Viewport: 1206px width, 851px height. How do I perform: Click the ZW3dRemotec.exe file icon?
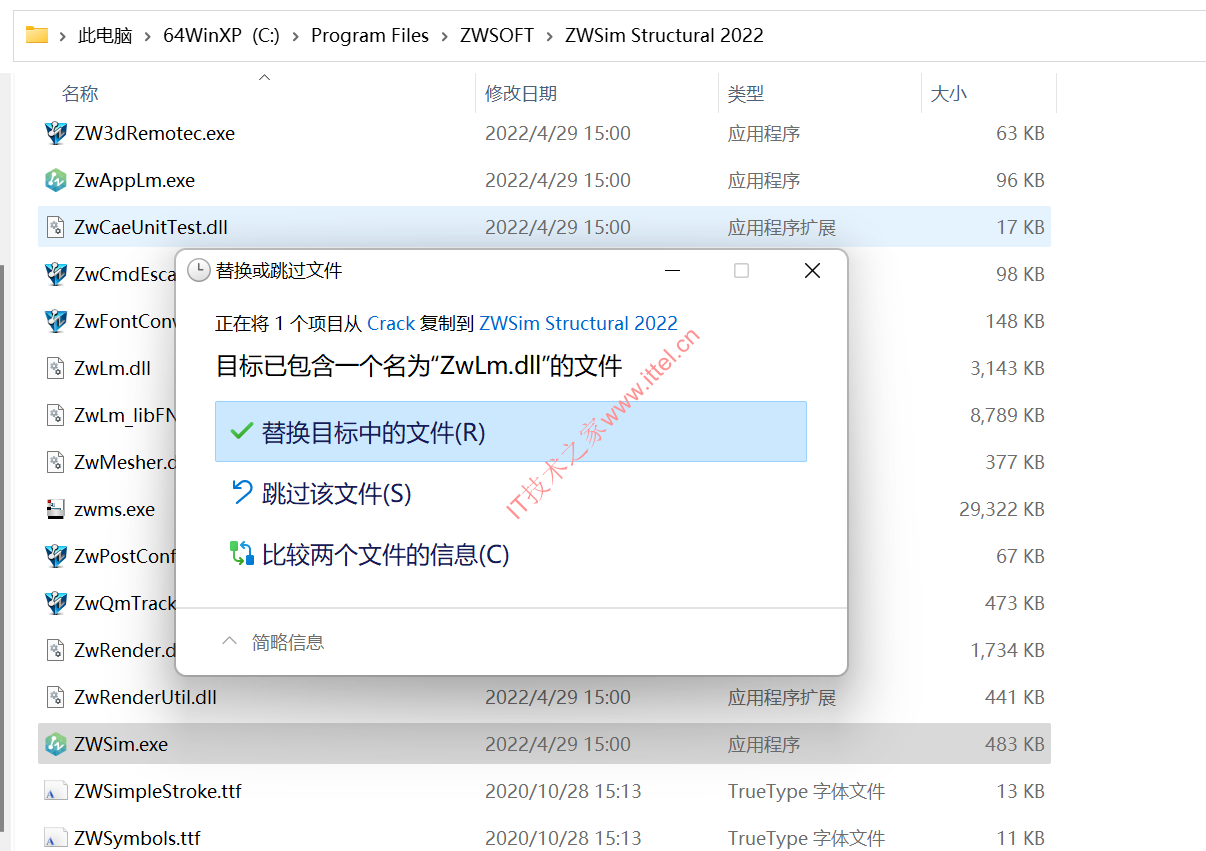coord(56,133)
